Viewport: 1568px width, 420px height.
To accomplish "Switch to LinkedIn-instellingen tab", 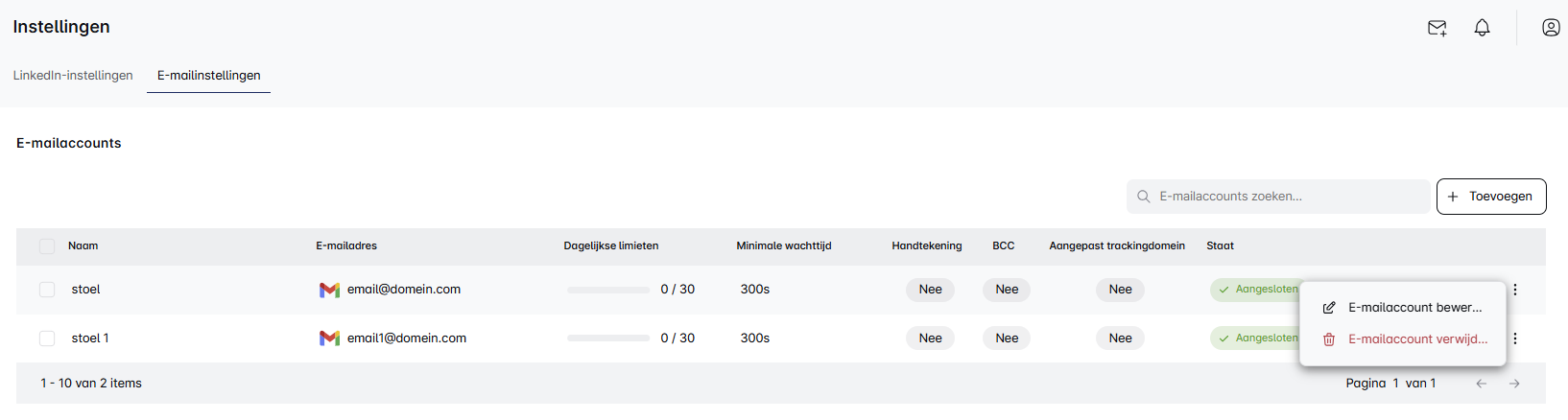I will coord(73,76).
